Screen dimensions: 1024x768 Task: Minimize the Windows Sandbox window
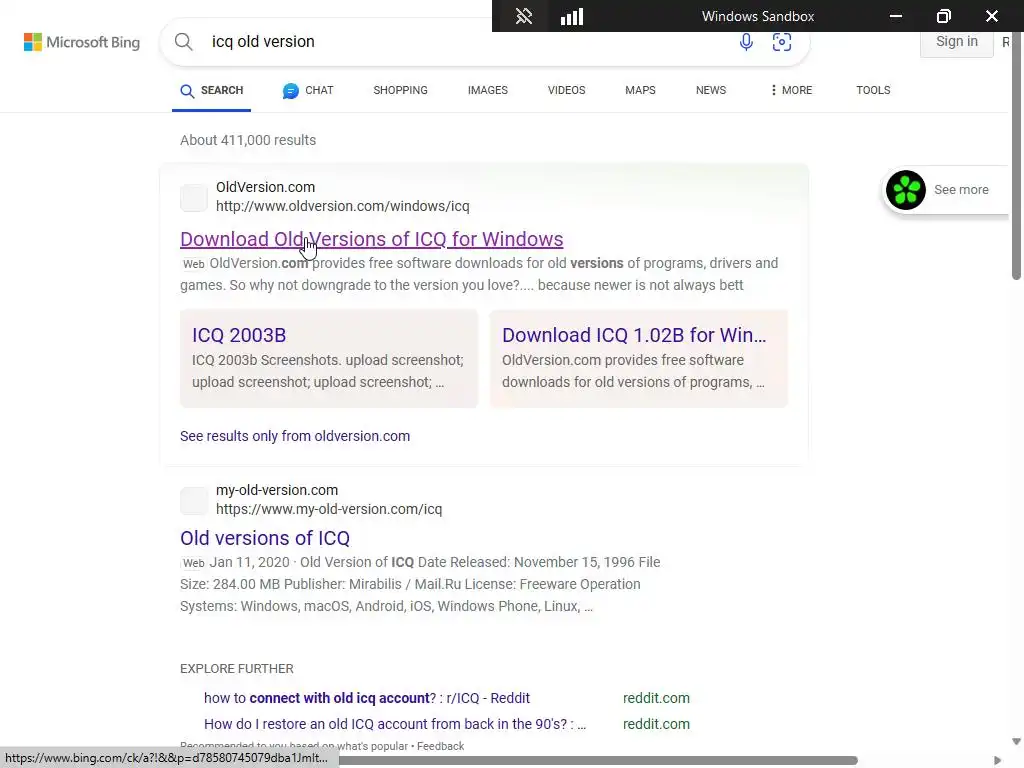[x=896, y=16]
